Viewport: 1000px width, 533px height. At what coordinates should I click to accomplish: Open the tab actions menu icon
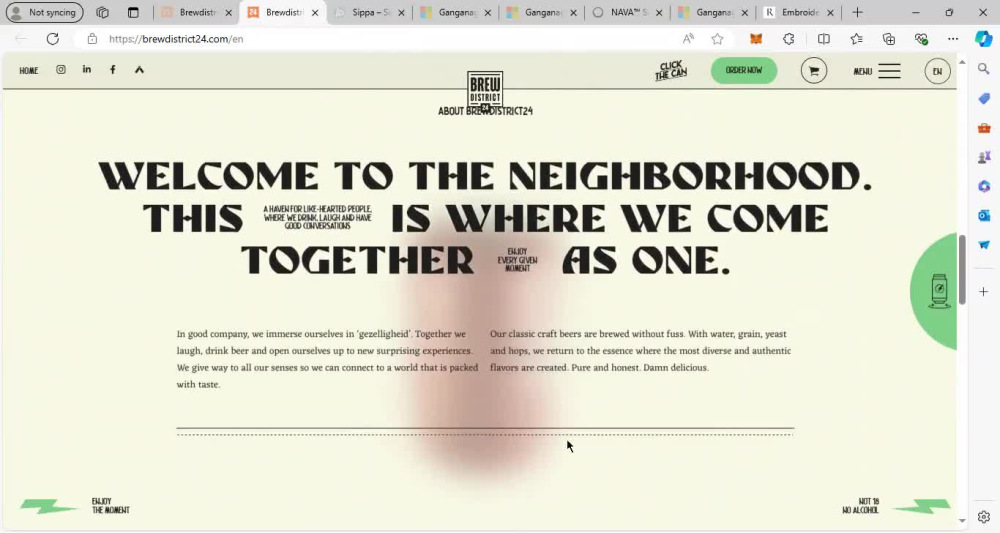[133, 12]
